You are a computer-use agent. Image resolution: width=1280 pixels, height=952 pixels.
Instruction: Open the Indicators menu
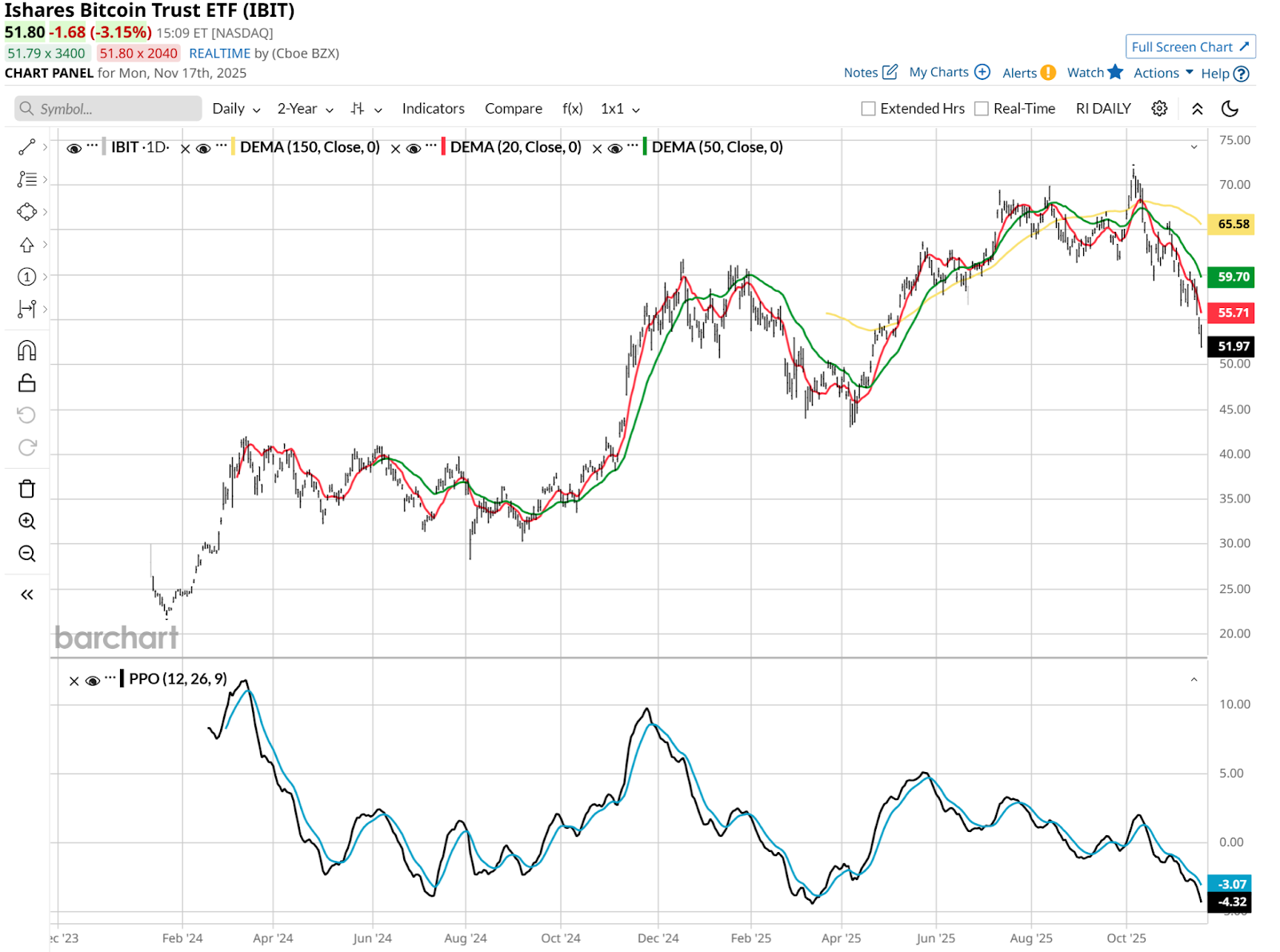click(x=433, y=109)
